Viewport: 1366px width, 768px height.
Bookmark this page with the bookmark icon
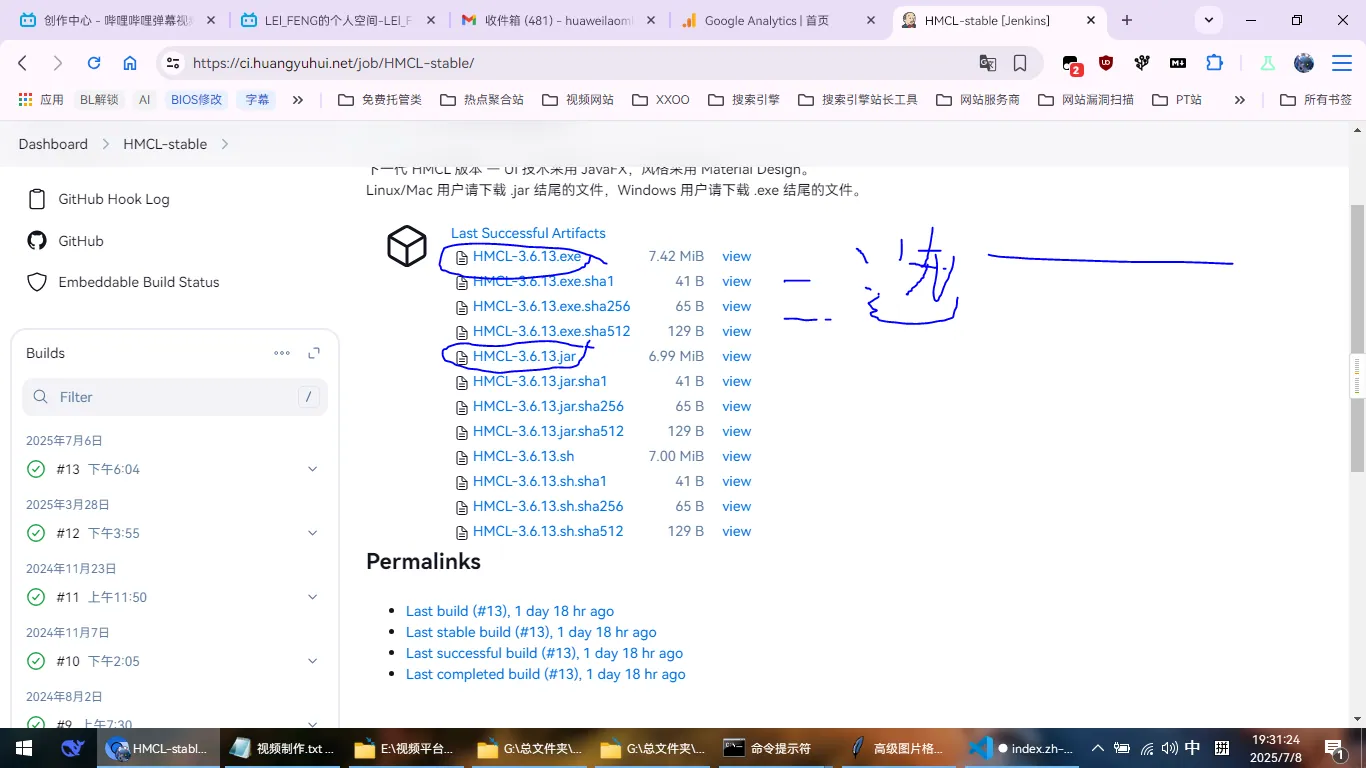click(1020, 63)
